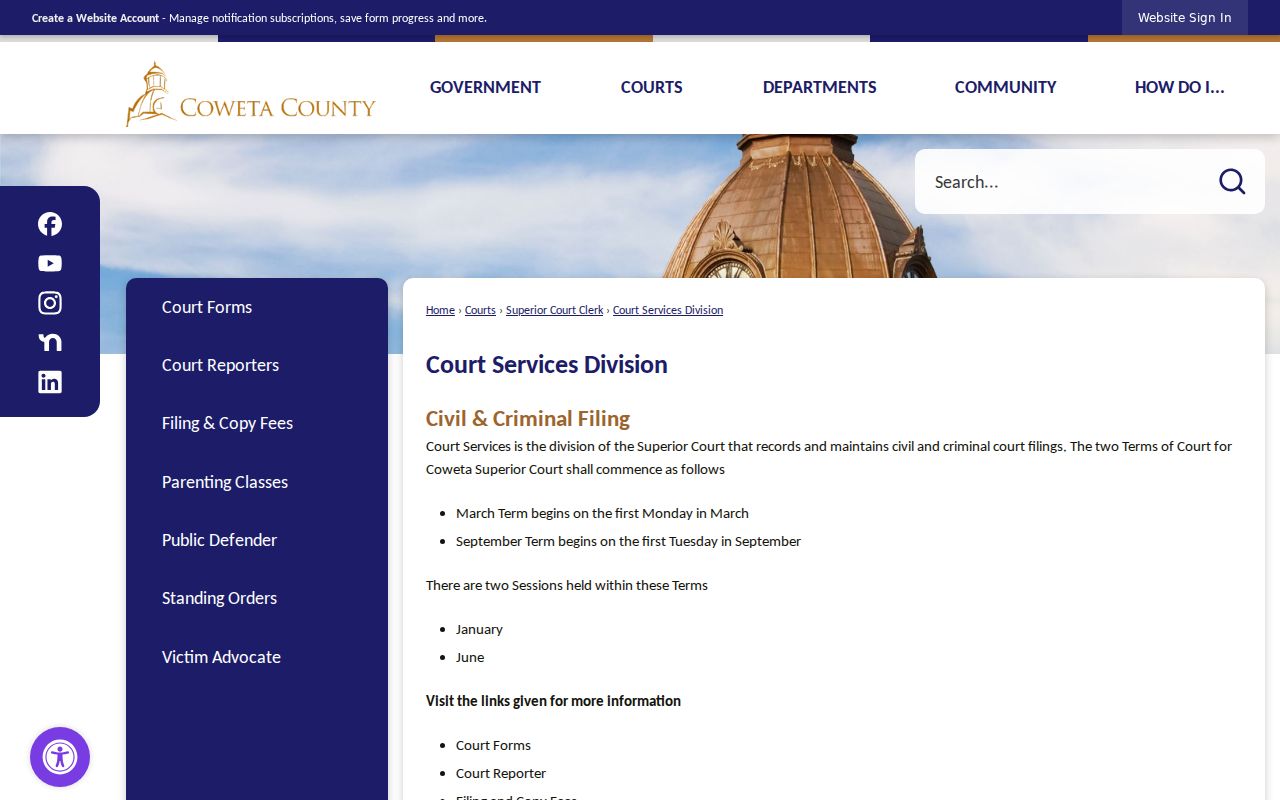Click the September Term bullet text
Viewport: 1280px width, 800px height.
pos(628,541)
